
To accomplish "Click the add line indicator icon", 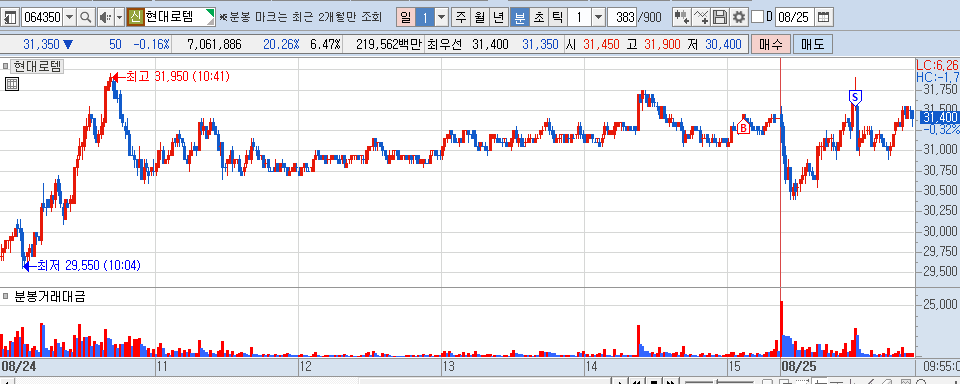I will [700, 17].
